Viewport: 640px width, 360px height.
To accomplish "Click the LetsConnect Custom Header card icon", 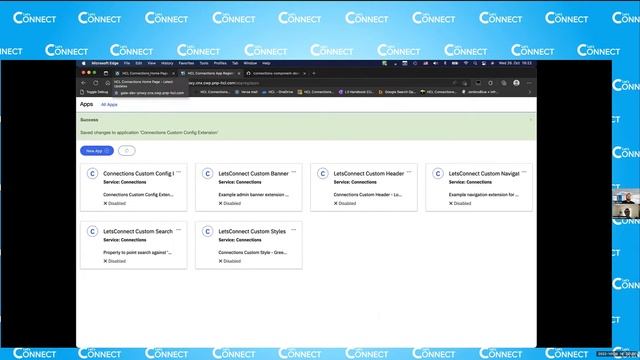I will (x=322, y=173).
